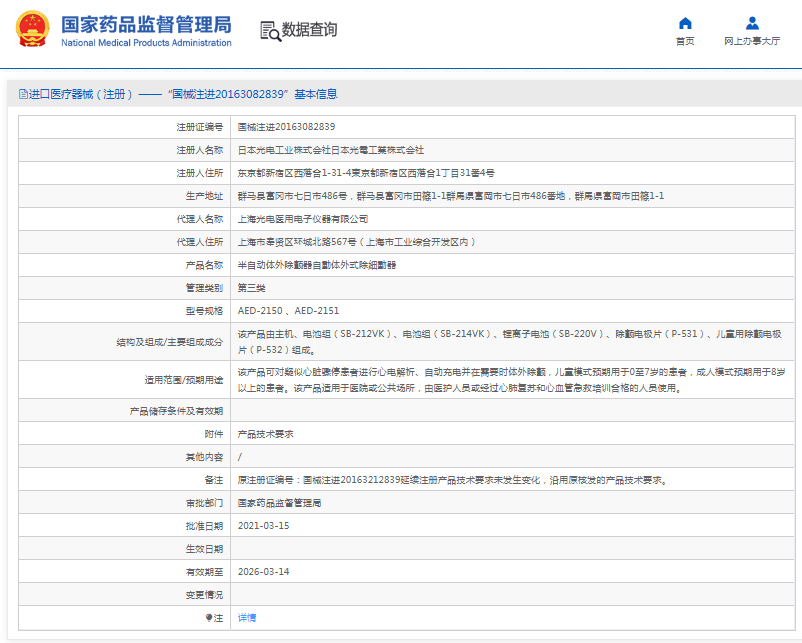This screenshot has height=643, width=802.
Task: Click 适用范围/预期用途 label
Action: [x=184, y=380]
